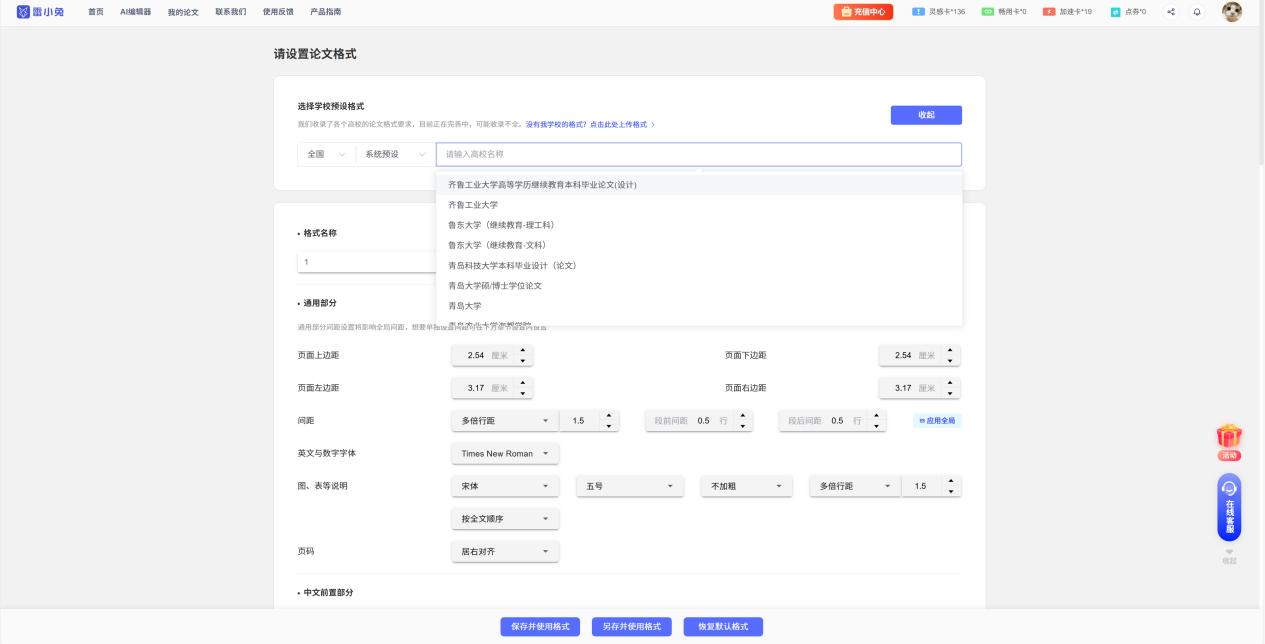This screenshot has width=1265, height=644.
Task: Open the notification bell
Action: (x=1197, y=12)
